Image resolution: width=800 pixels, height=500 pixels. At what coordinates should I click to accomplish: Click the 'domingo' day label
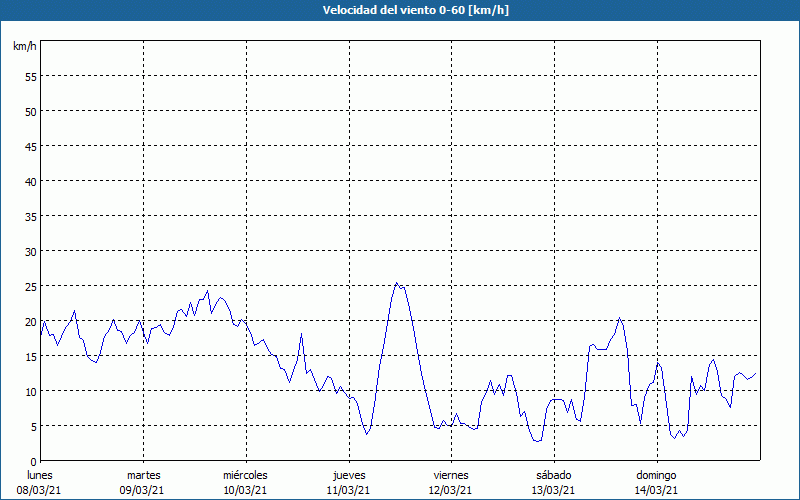pos(656,475)
